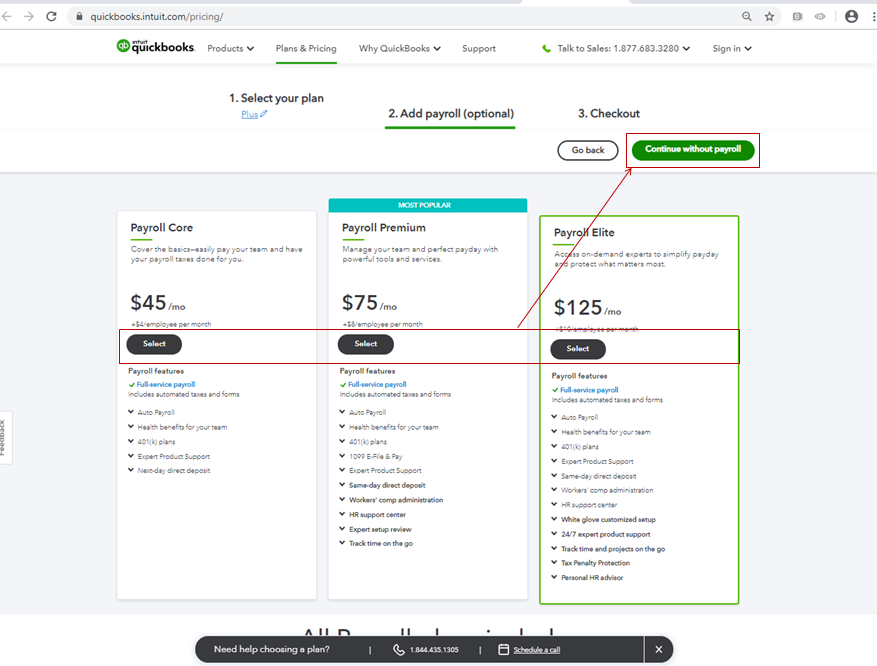Click the Schedule a call link
The width and height of the screenshot is (877, 666).
coord(536,650)
